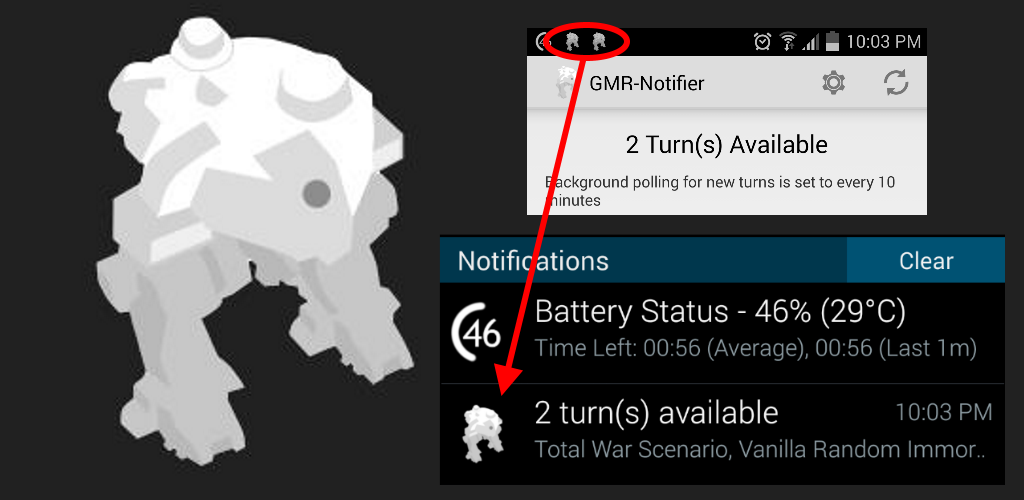This screenshot has width=1024, height=500.
Task: Tap the robot icon beside turns notification
Action: click(x=483, y=433)
